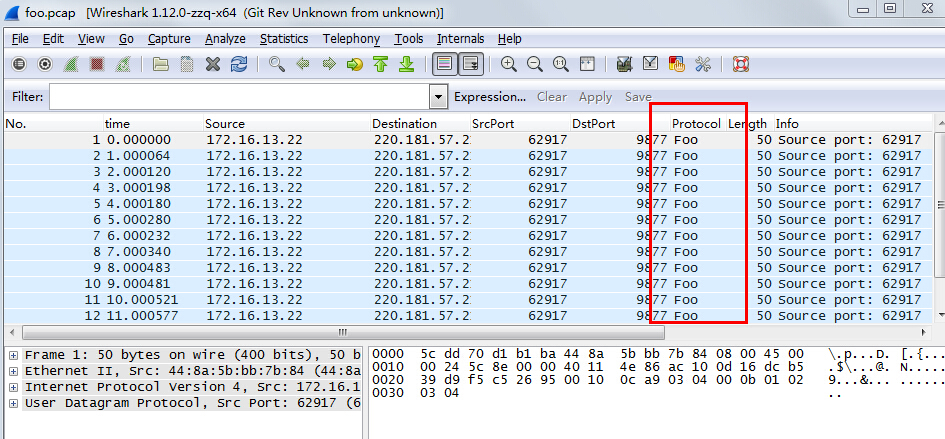This screenshot has width=945, height=439.
Task: Open the Analyze menu
Action: 225,39
